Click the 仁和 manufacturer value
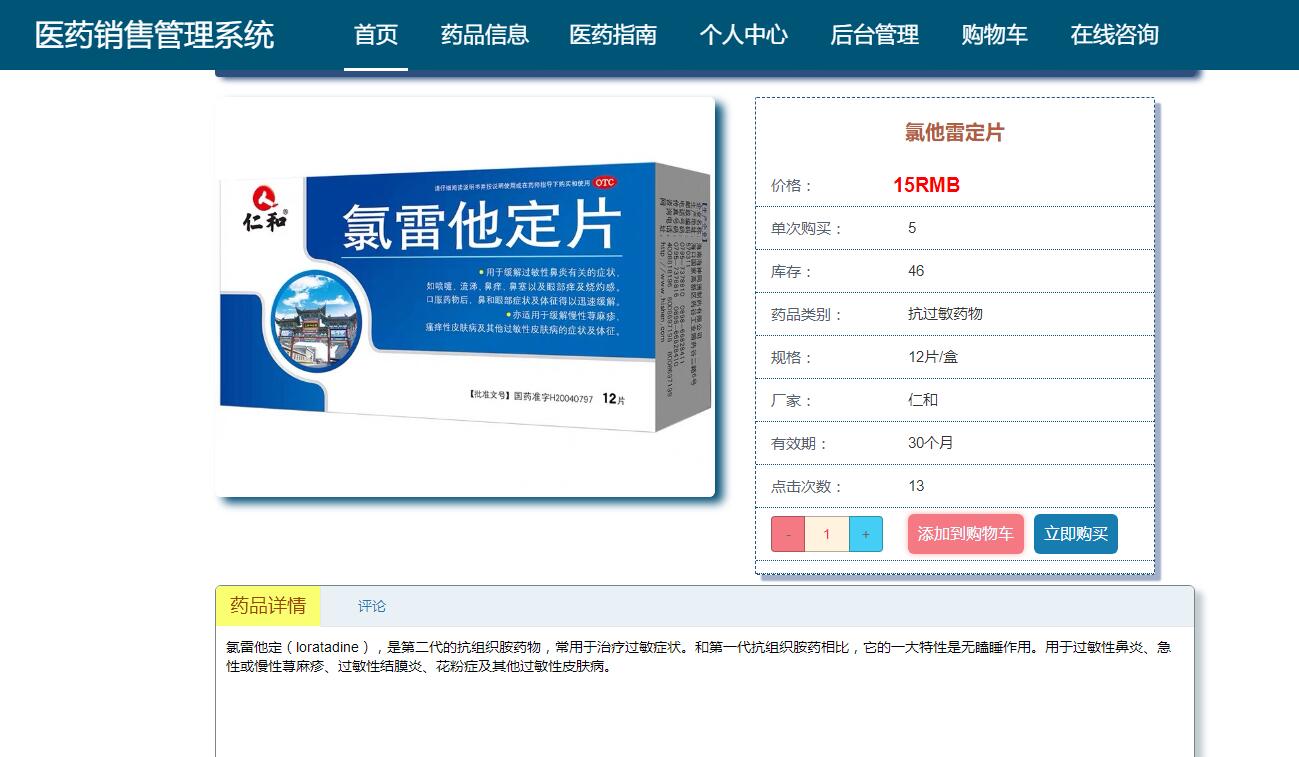Image resolution: width=1299 pixels, height=757 pixels. click(x=923, y=400)
